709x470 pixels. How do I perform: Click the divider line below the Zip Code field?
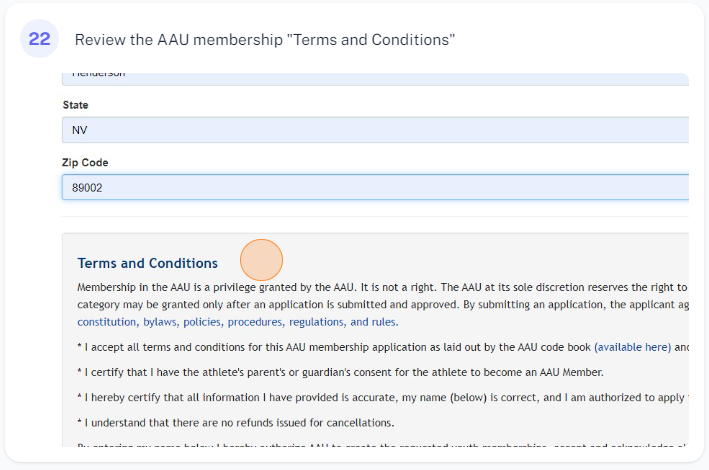[375, 216]
